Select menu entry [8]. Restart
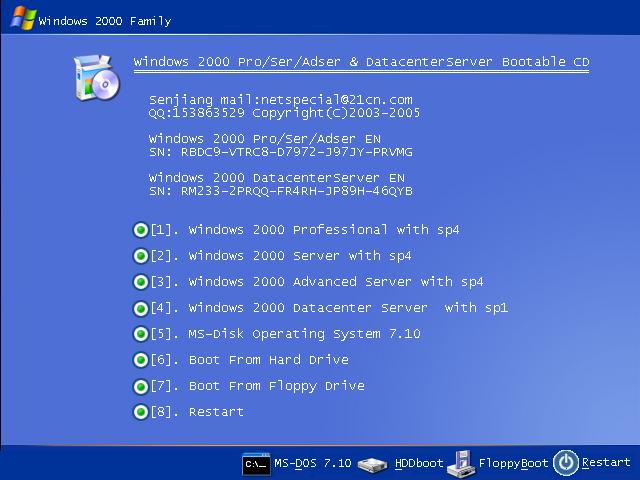 [197, 412]
